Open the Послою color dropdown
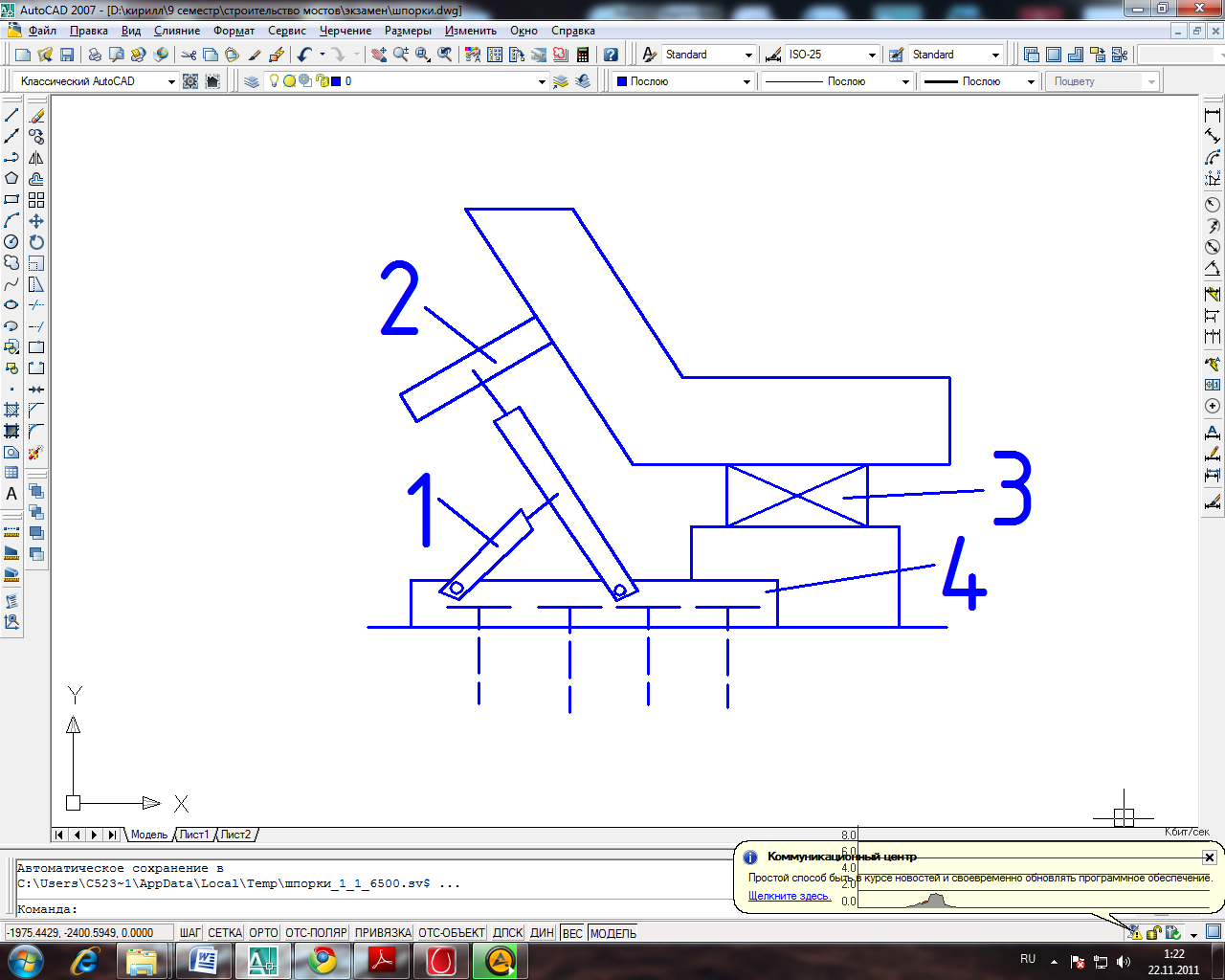 click(x=746, y=82)
